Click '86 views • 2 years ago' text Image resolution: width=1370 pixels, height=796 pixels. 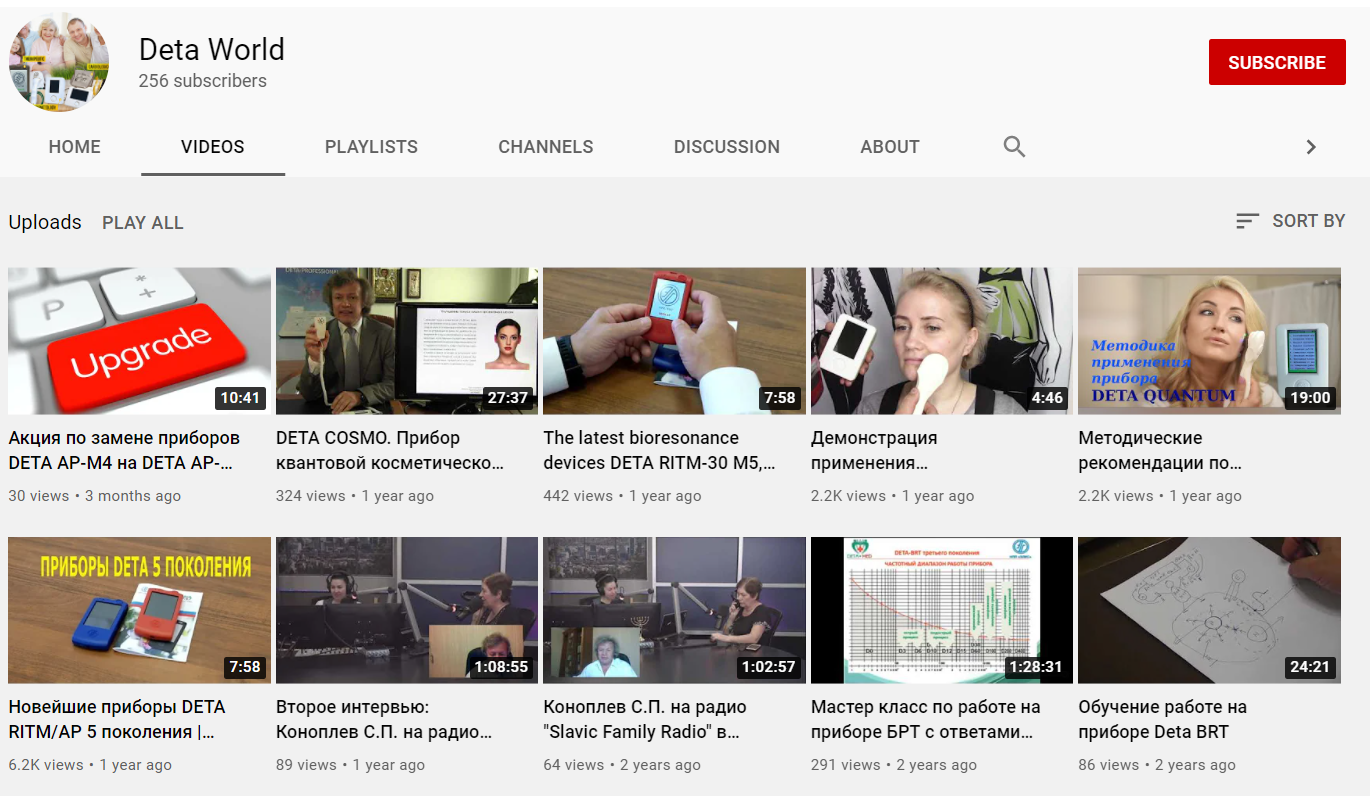1157,765
